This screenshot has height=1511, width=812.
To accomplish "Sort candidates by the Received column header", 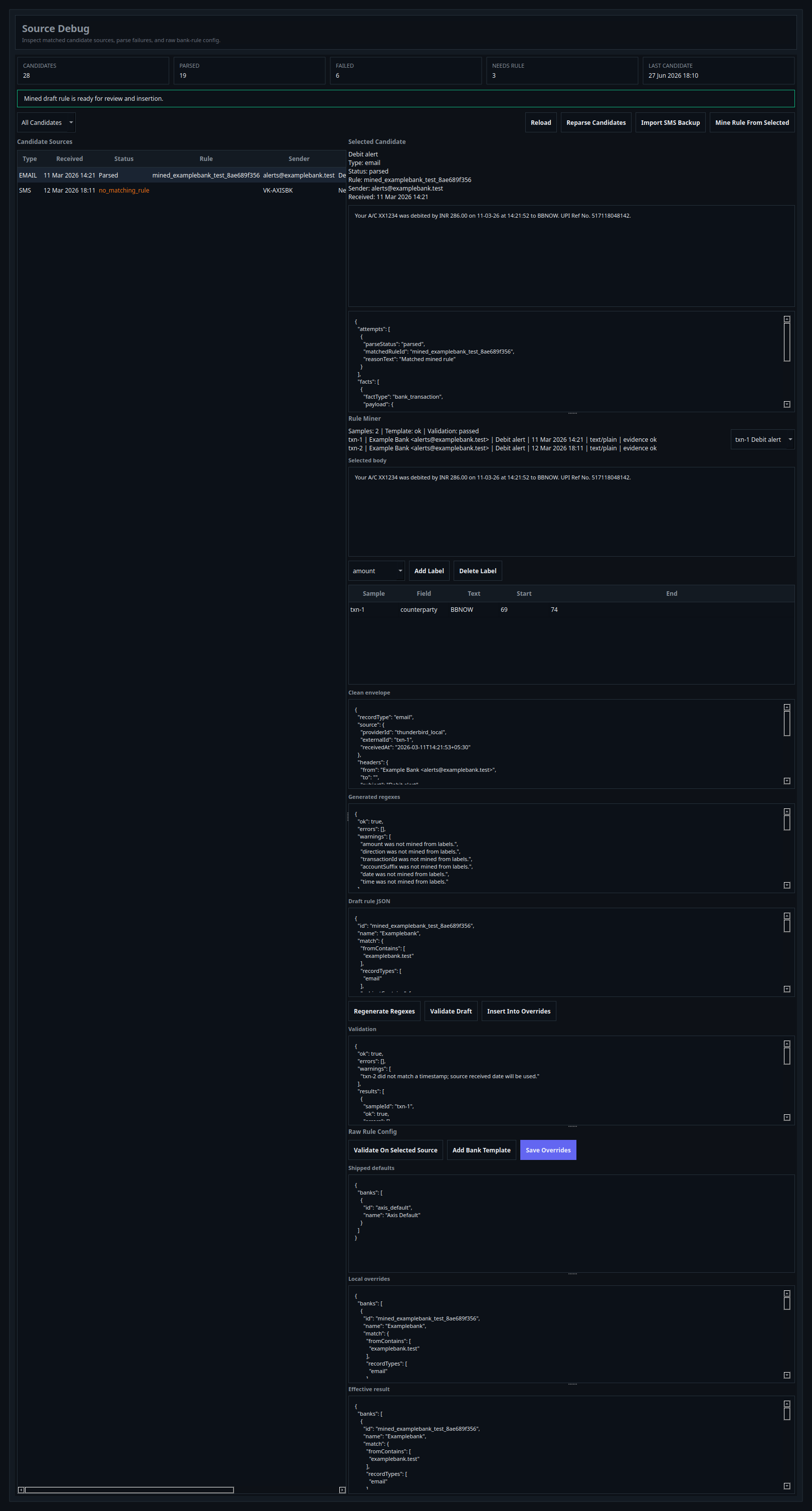I will click(x=69, y=159).
